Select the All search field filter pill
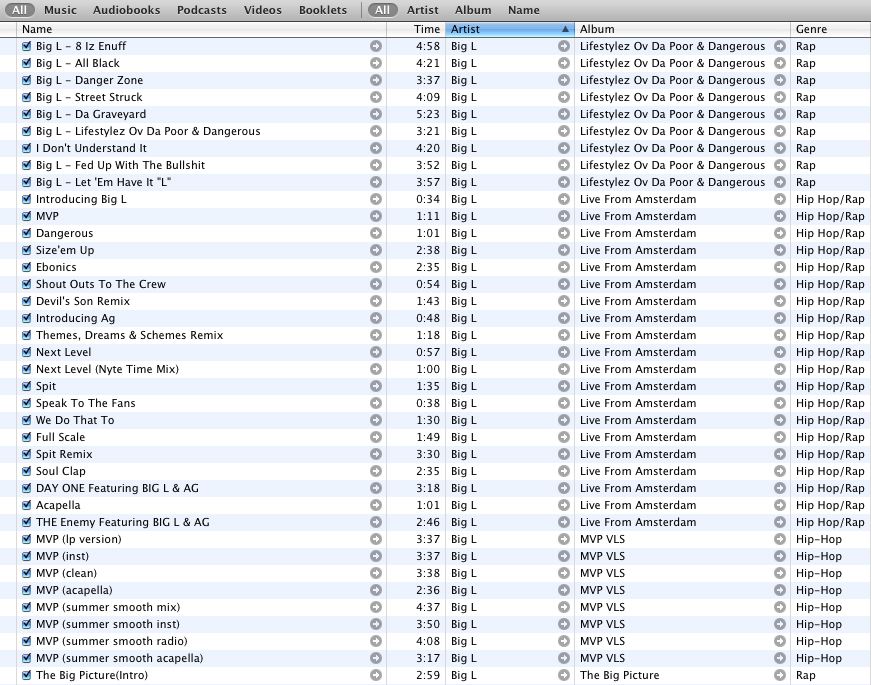The width and height of the screenshot is (871, 685). 382,10
